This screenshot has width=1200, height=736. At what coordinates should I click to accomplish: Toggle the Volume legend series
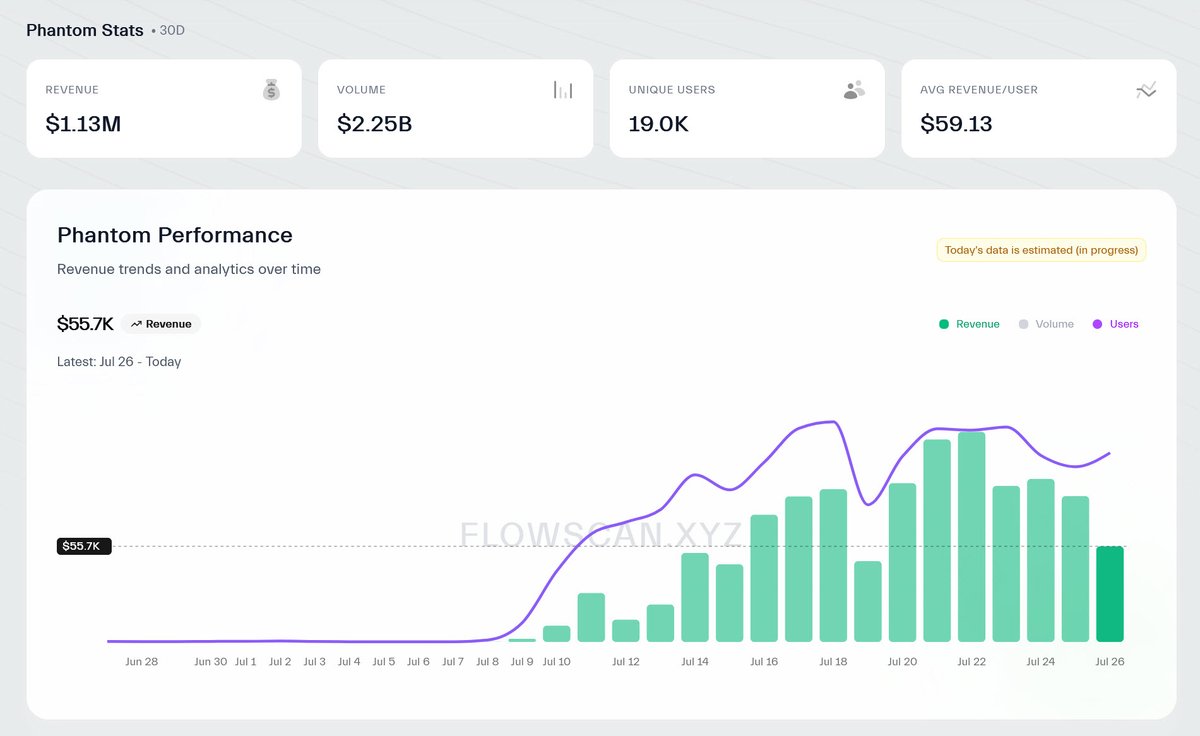[1046, 324]
